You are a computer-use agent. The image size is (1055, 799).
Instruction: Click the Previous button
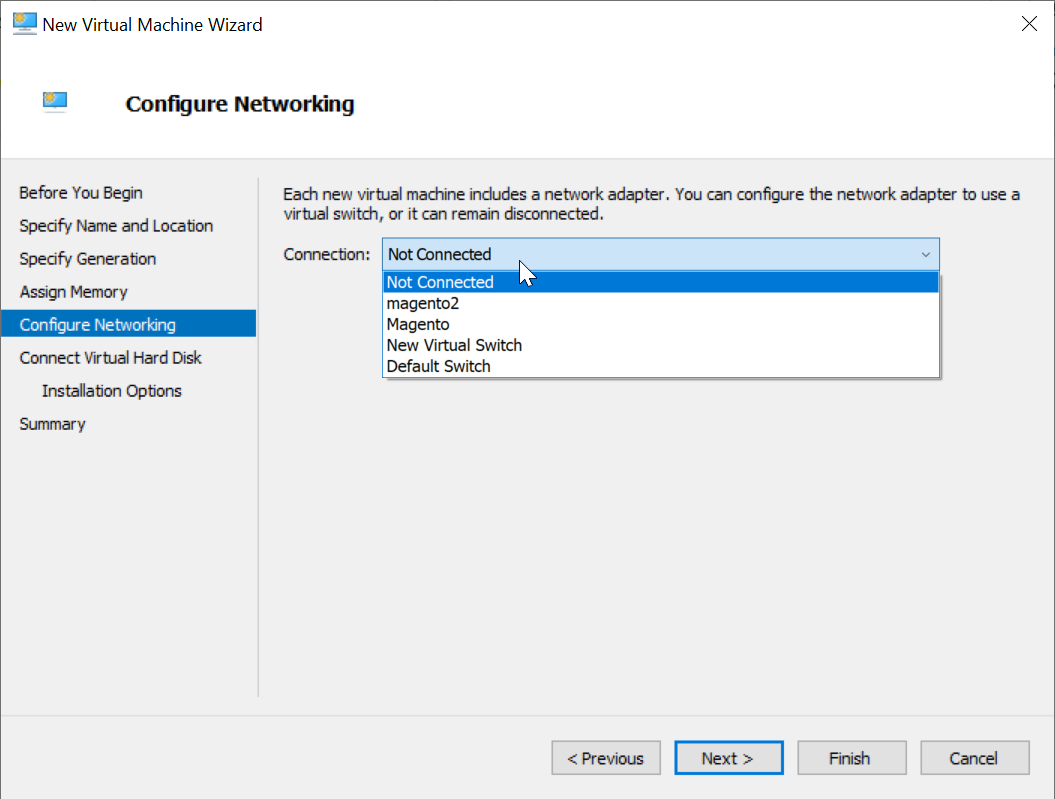pos(606,758)
